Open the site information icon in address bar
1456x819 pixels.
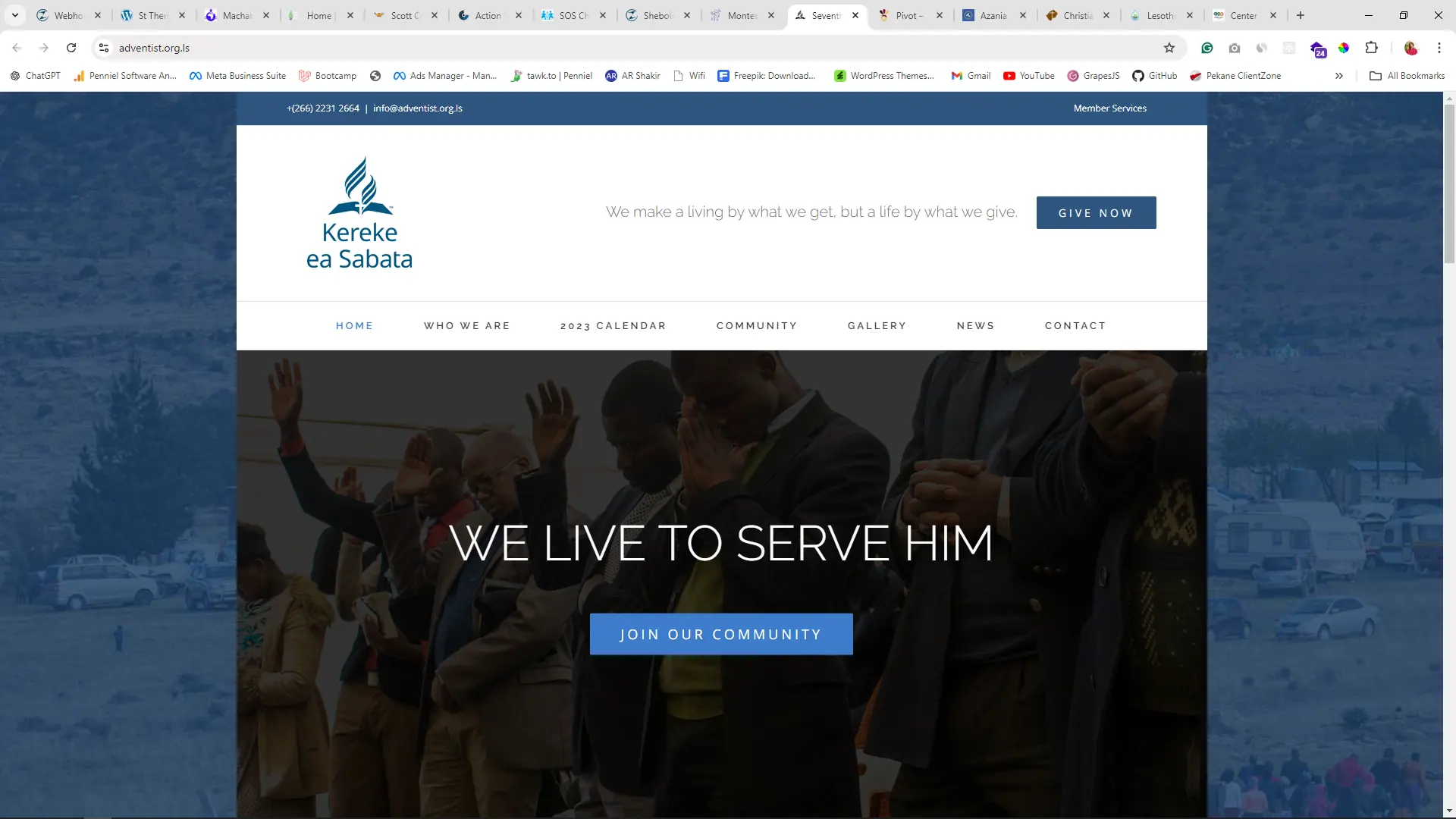tap(104, 48)
